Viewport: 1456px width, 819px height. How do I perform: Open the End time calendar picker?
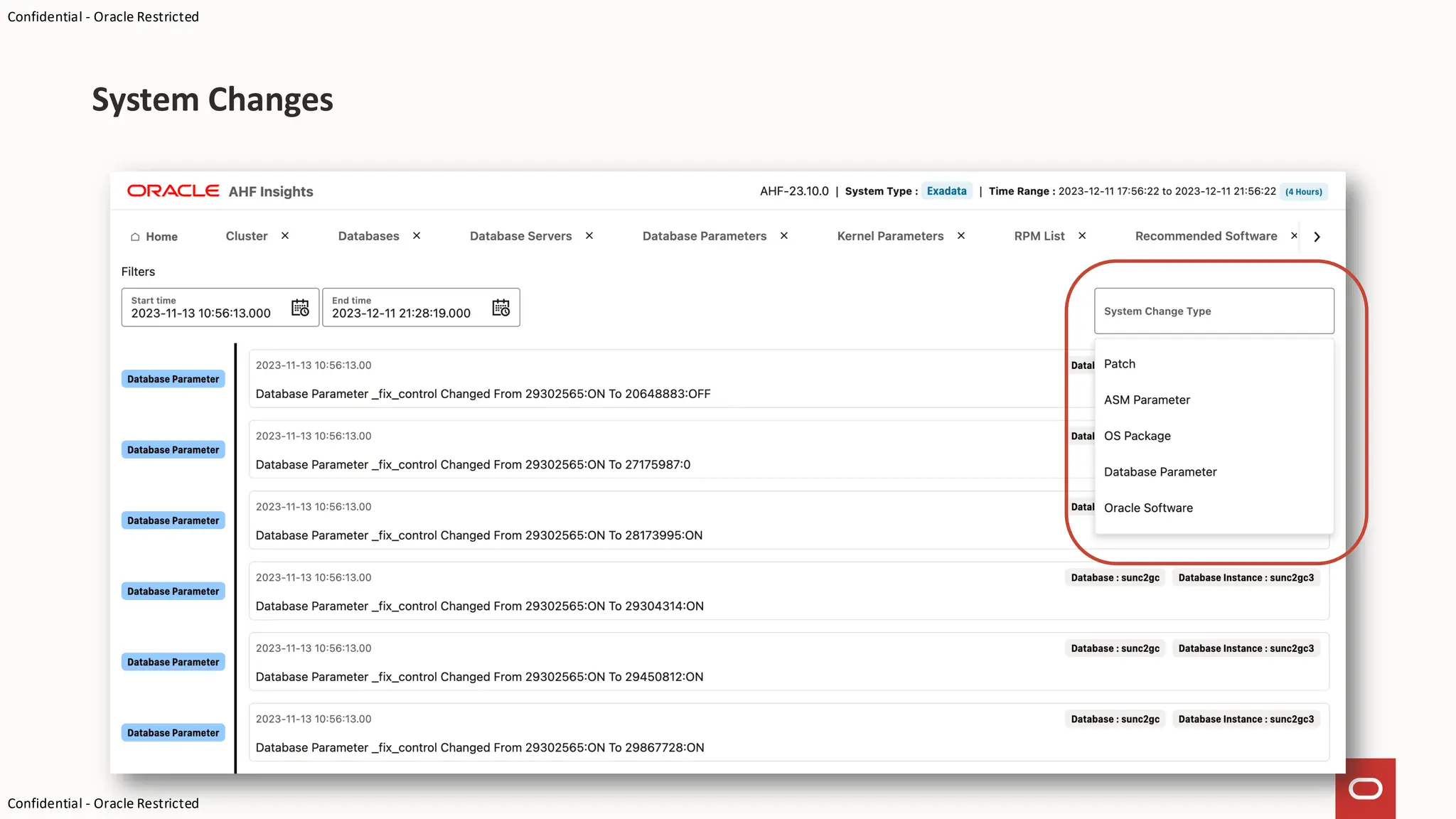point(501,308)
